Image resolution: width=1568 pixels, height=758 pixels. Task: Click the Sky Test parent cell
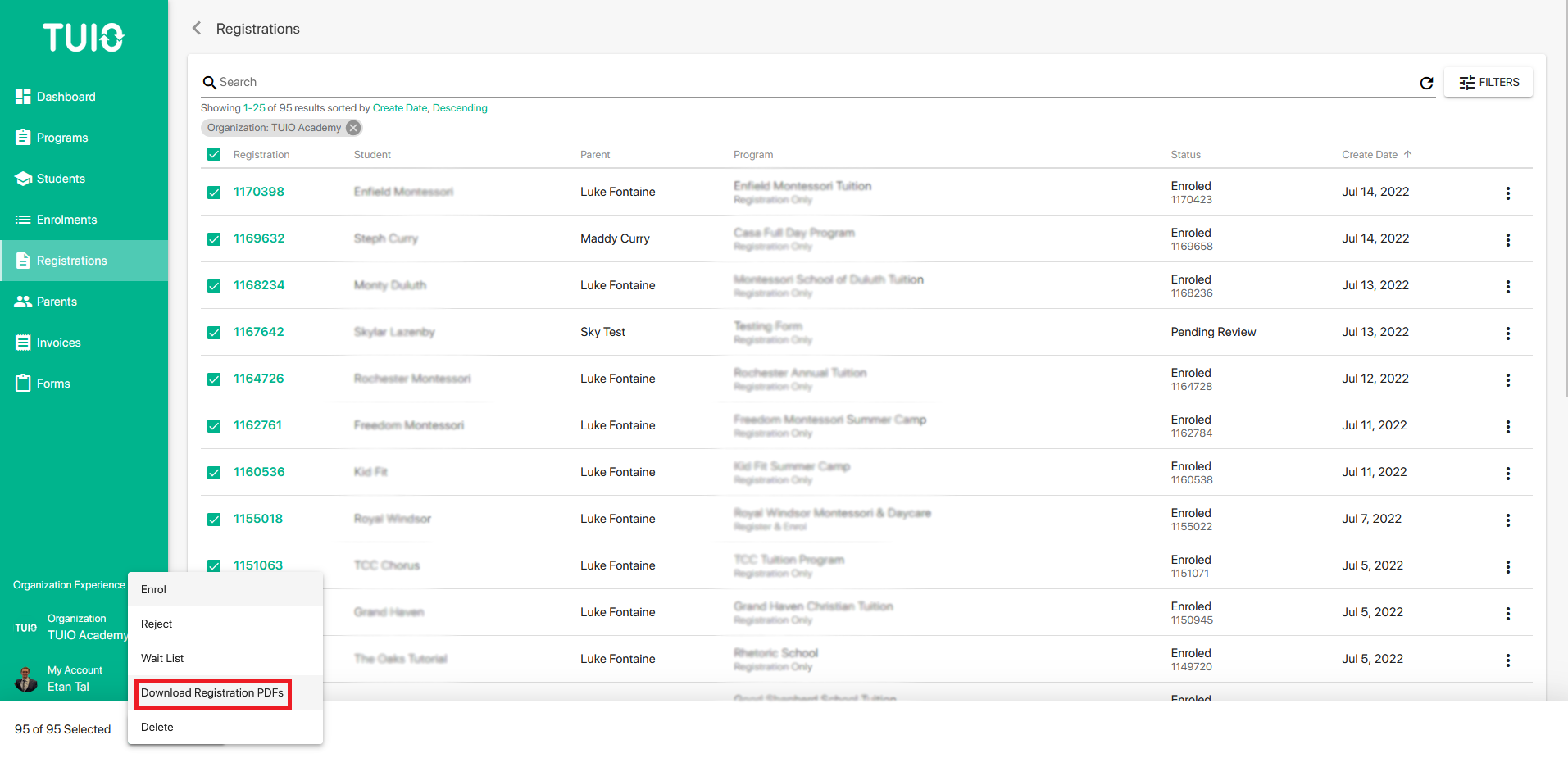coord(602,332)
